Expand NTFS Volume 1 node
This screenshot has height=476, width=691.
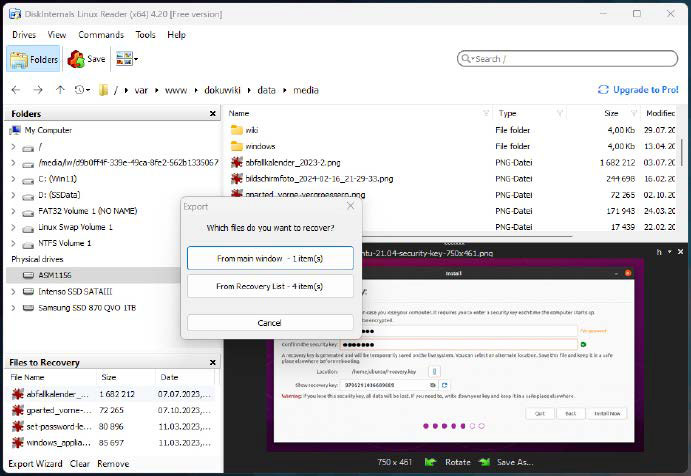[x=13, y=243]
